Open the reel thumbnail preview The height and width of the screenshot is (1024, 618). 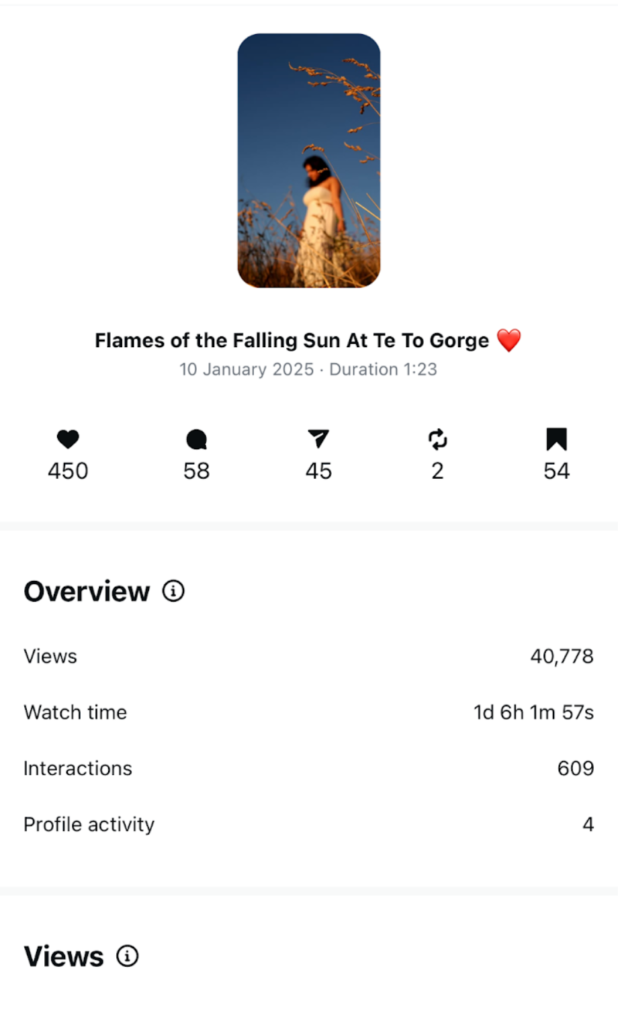[x=308, y=161]
